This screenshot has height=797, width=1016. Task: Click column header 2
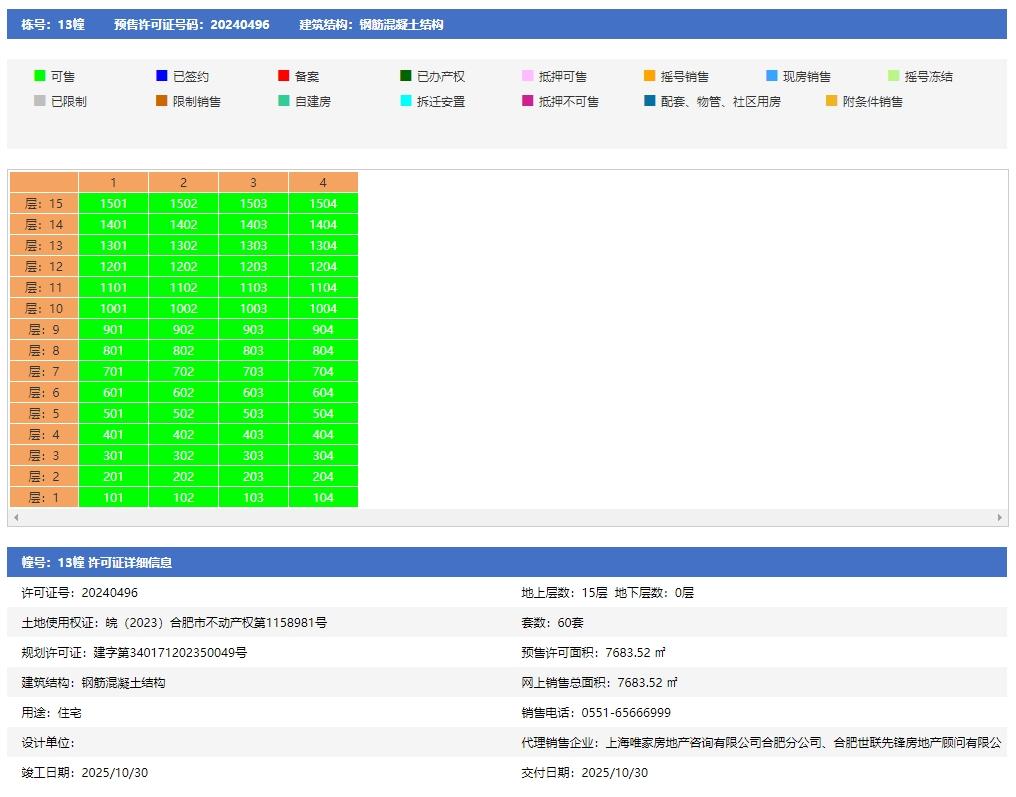pyautogui.click(x=183, y=182)
